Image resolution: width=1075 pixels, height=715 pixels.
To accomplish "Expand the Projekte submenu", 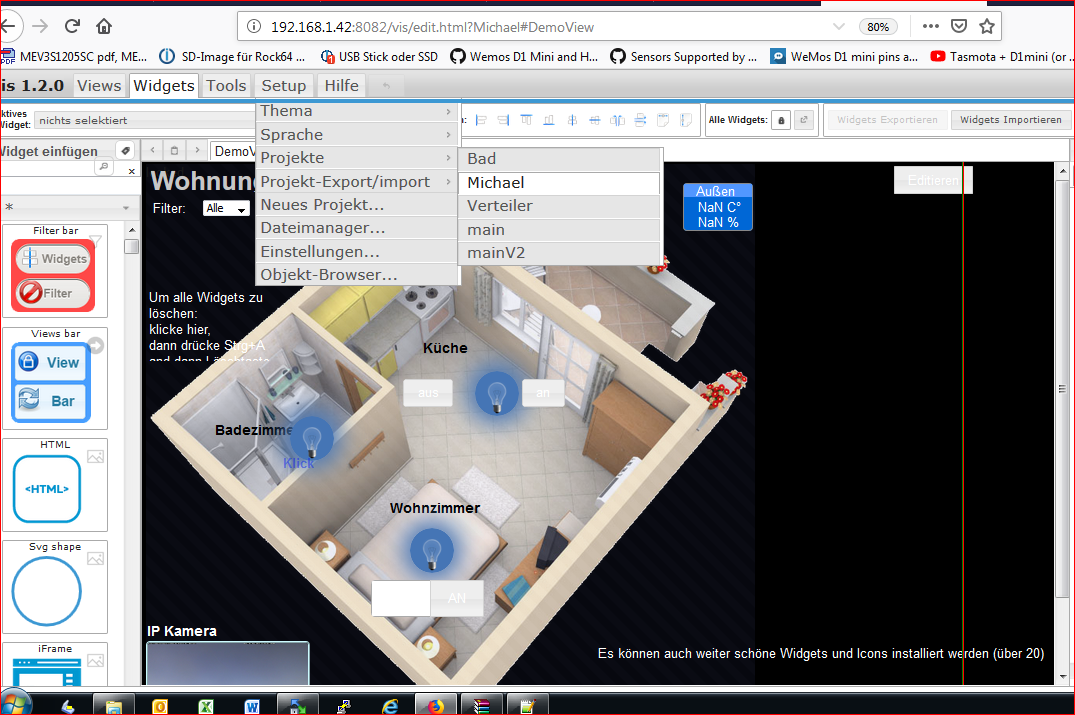I will click(x=357, y=158).
